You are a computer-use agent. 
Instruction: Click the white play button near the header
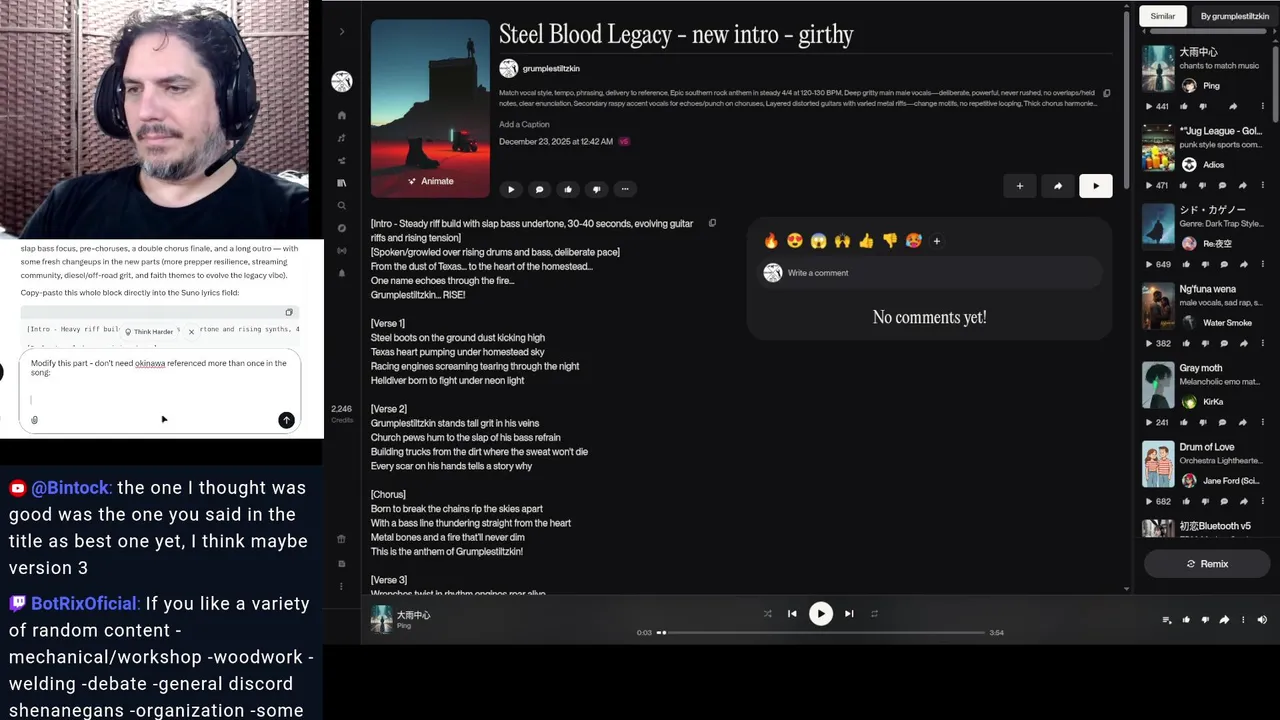(1096, 186)
